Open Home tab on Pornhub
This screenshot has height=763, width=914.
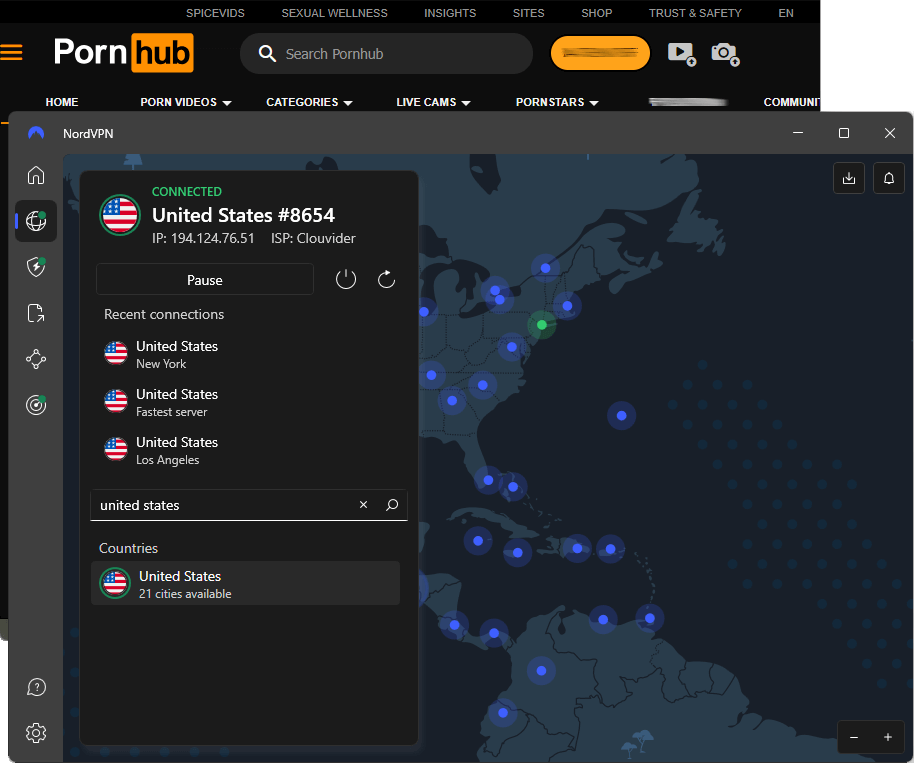tap(62, 102)
